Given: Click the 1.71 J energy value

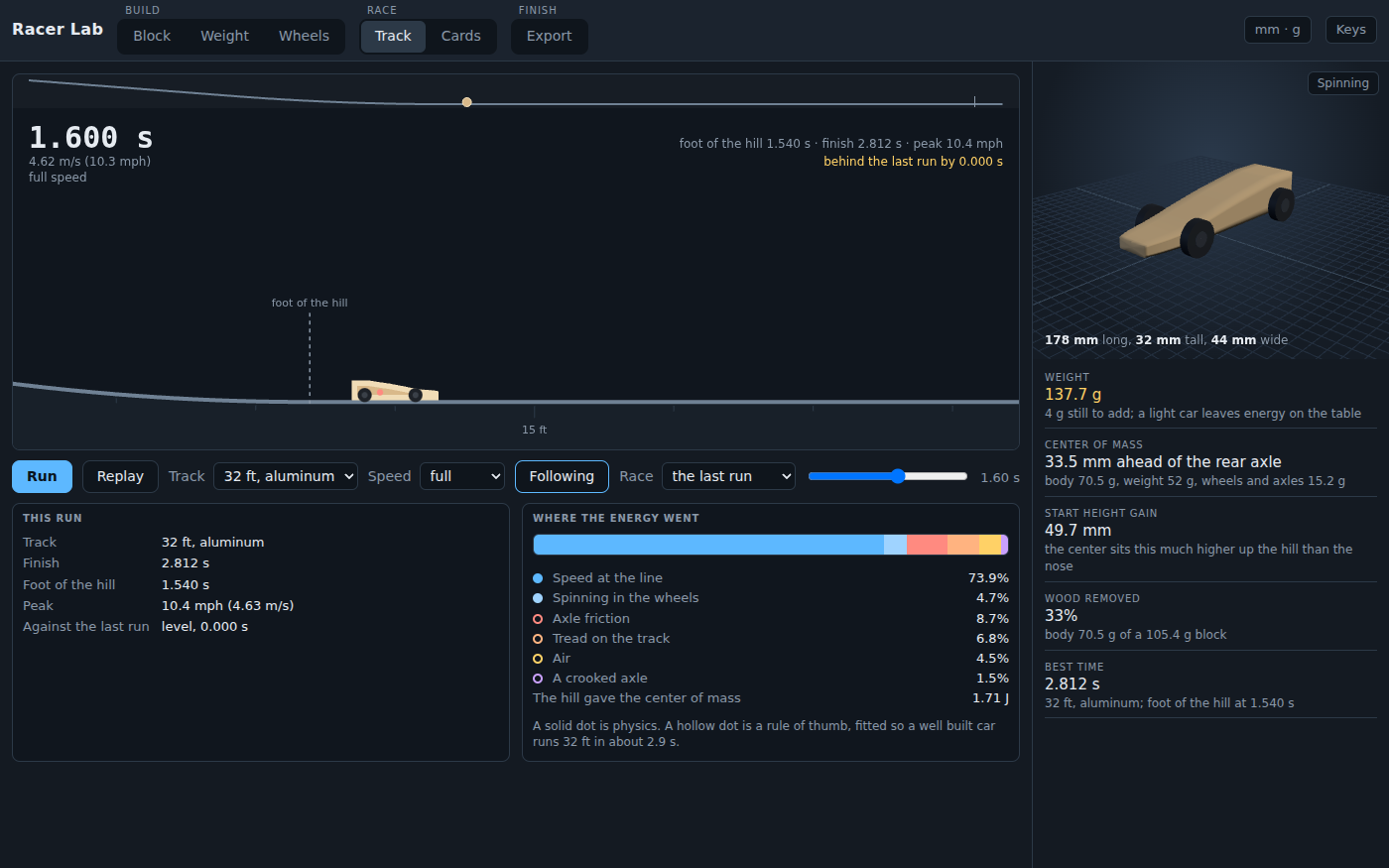Looking at the screenshot, I should click(990, 698).
